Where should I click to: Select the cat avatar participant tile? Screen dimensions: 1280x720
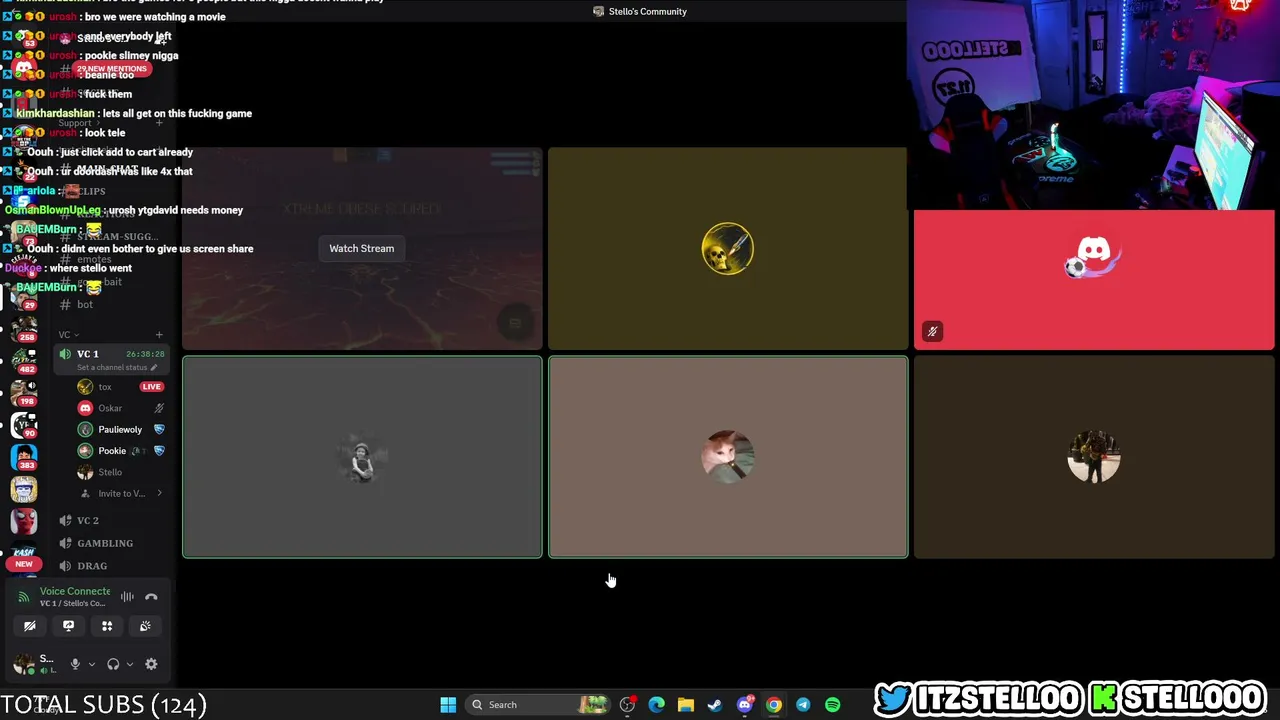(x=728, y=457)
